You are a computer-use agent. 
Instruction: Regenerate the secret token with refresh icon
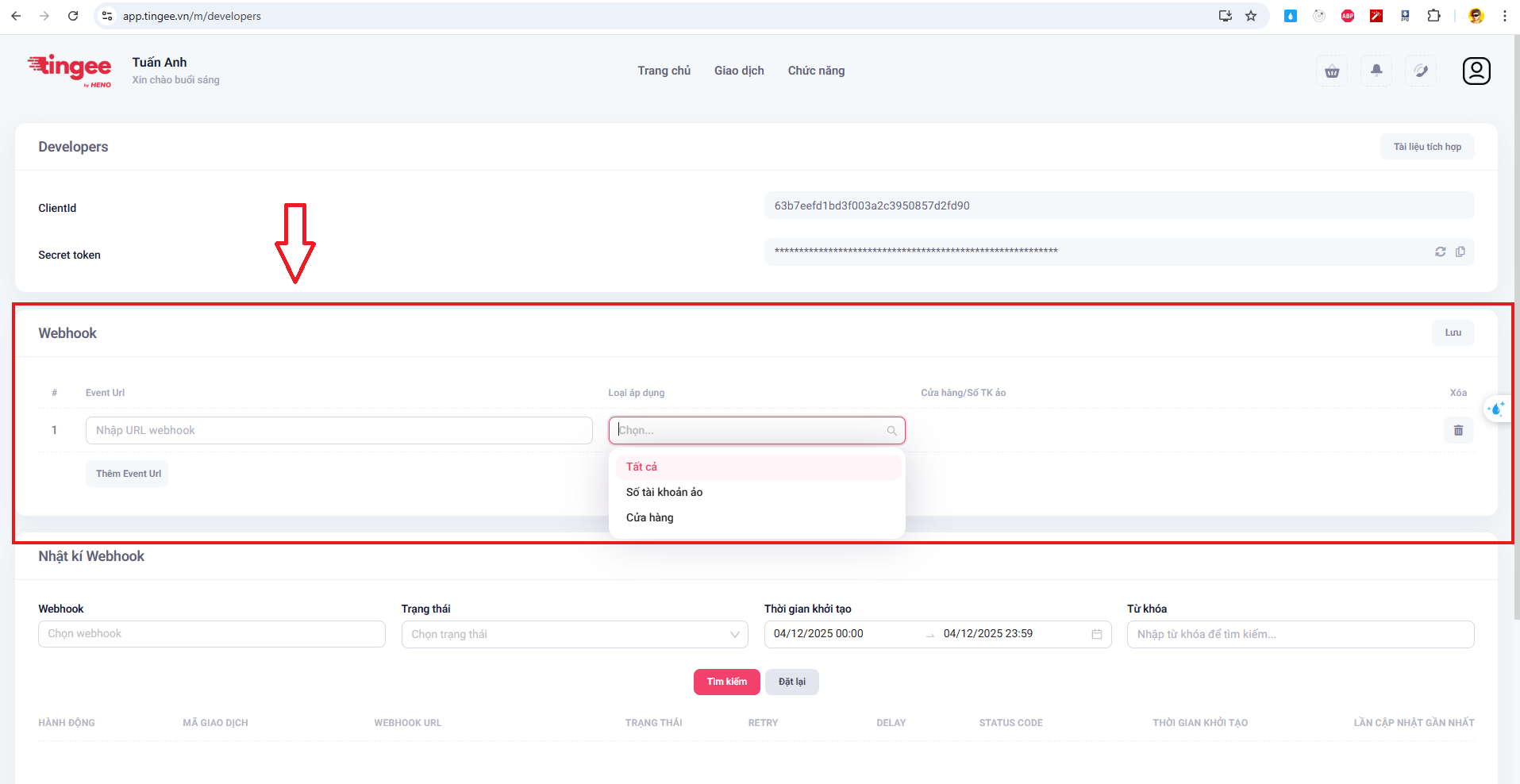(x=1440, y=252)
